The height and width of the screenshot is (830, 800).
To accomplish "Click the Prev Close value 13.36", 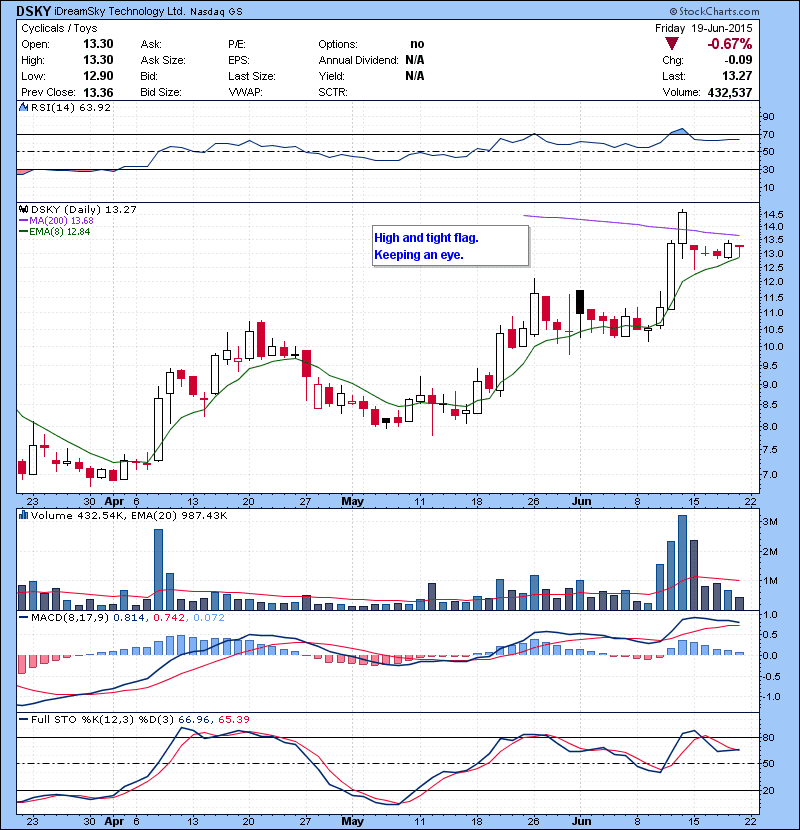I will (x=98, y=92).
